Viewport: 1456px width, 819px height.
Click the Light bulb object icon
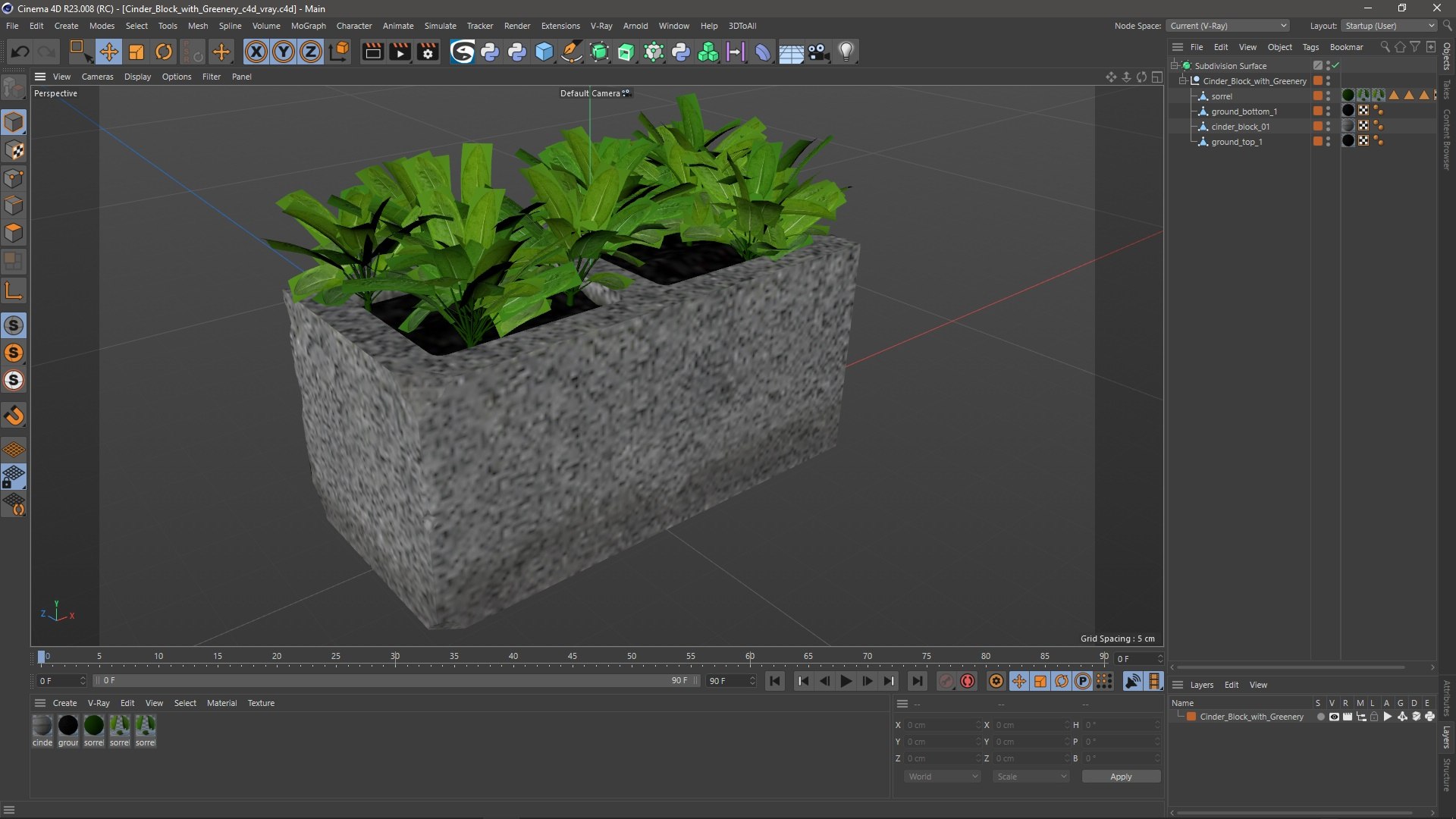tap(846, 52)
